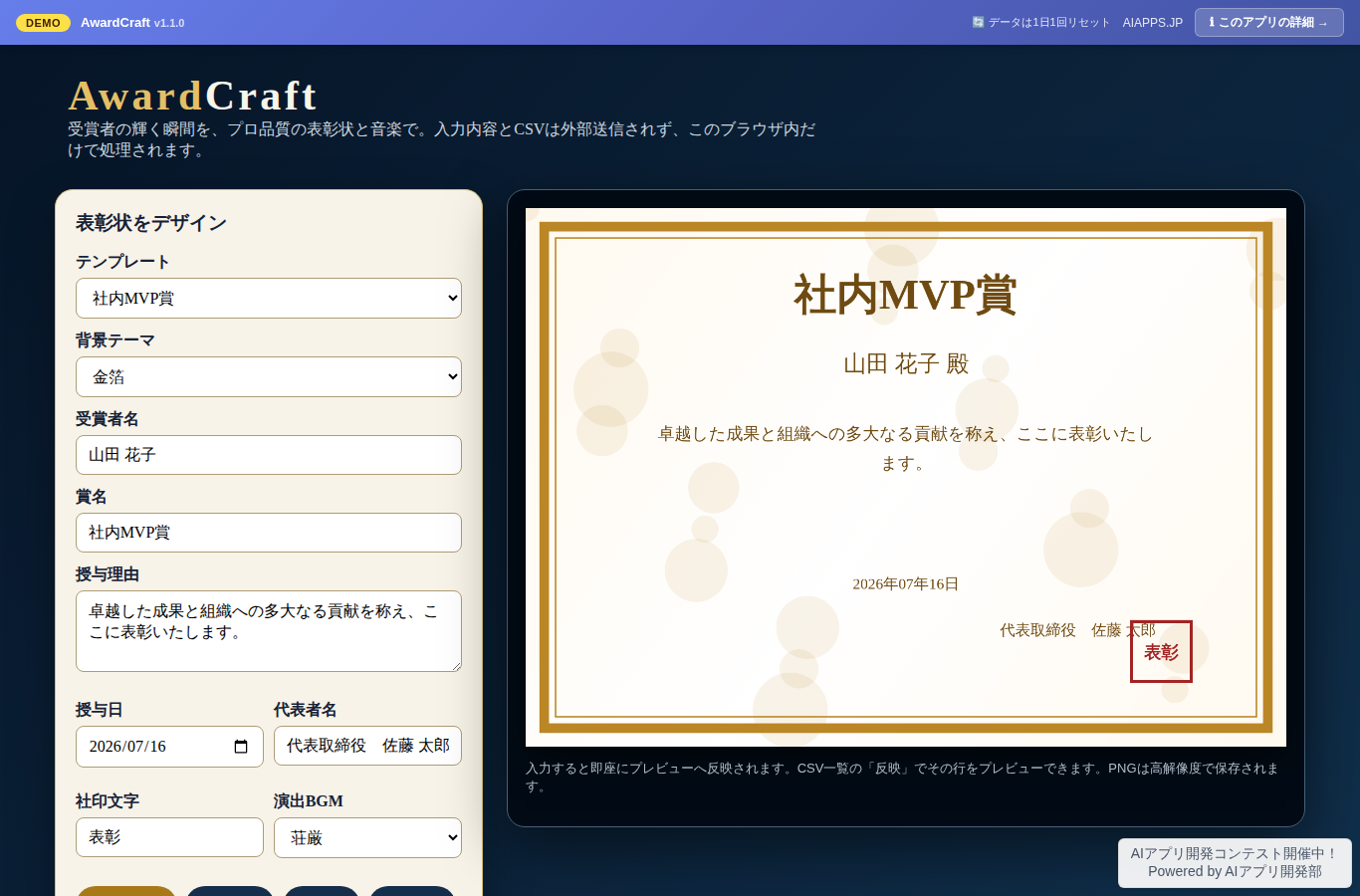The image size is (1360, 896).
Task: Click the 2026年07年16日 date on certificate
Action: pos(906,584)
